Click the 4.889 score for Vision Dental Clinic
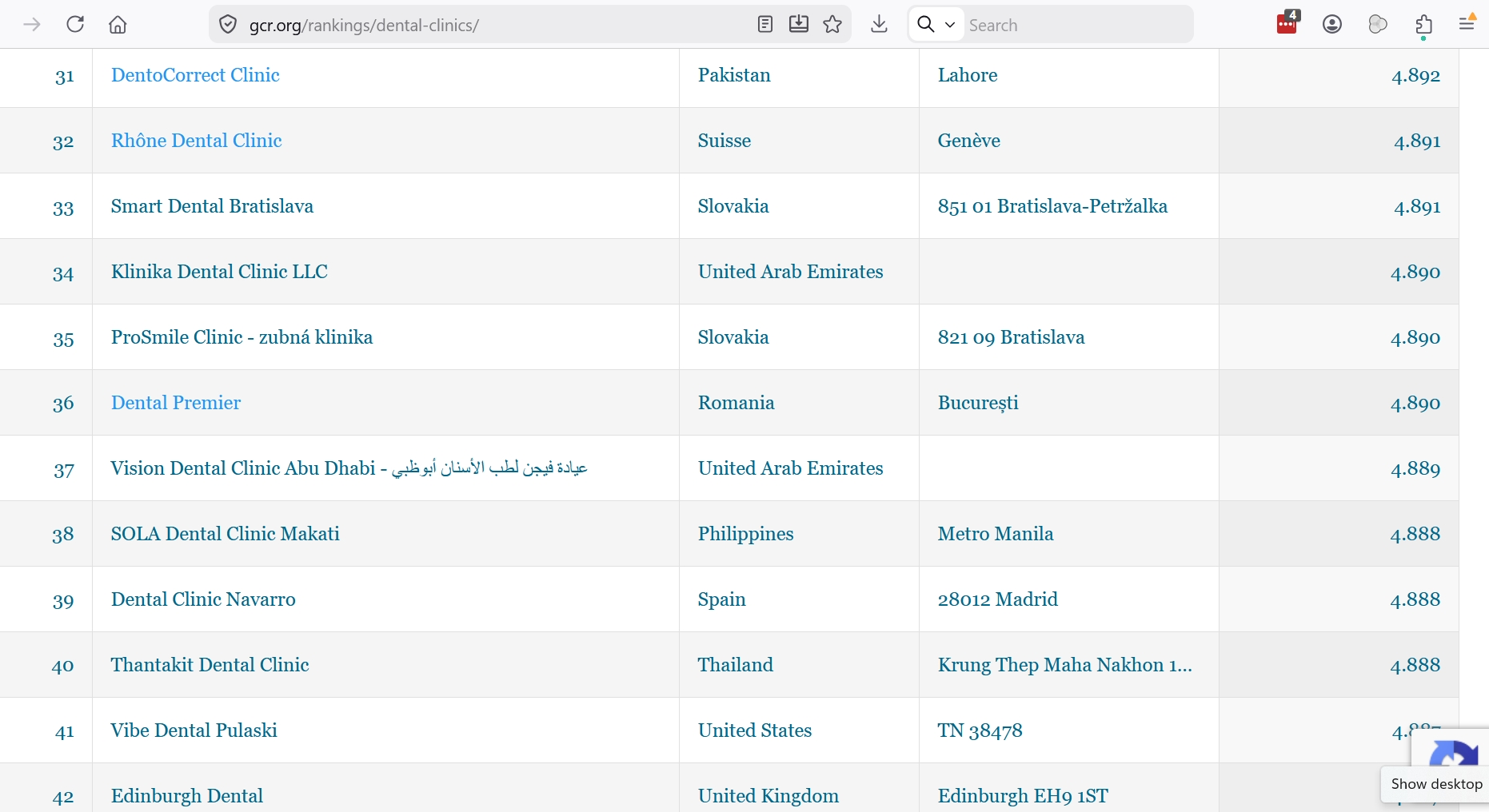Screen dimensions: 1489x812 [x=1415, y=468]
